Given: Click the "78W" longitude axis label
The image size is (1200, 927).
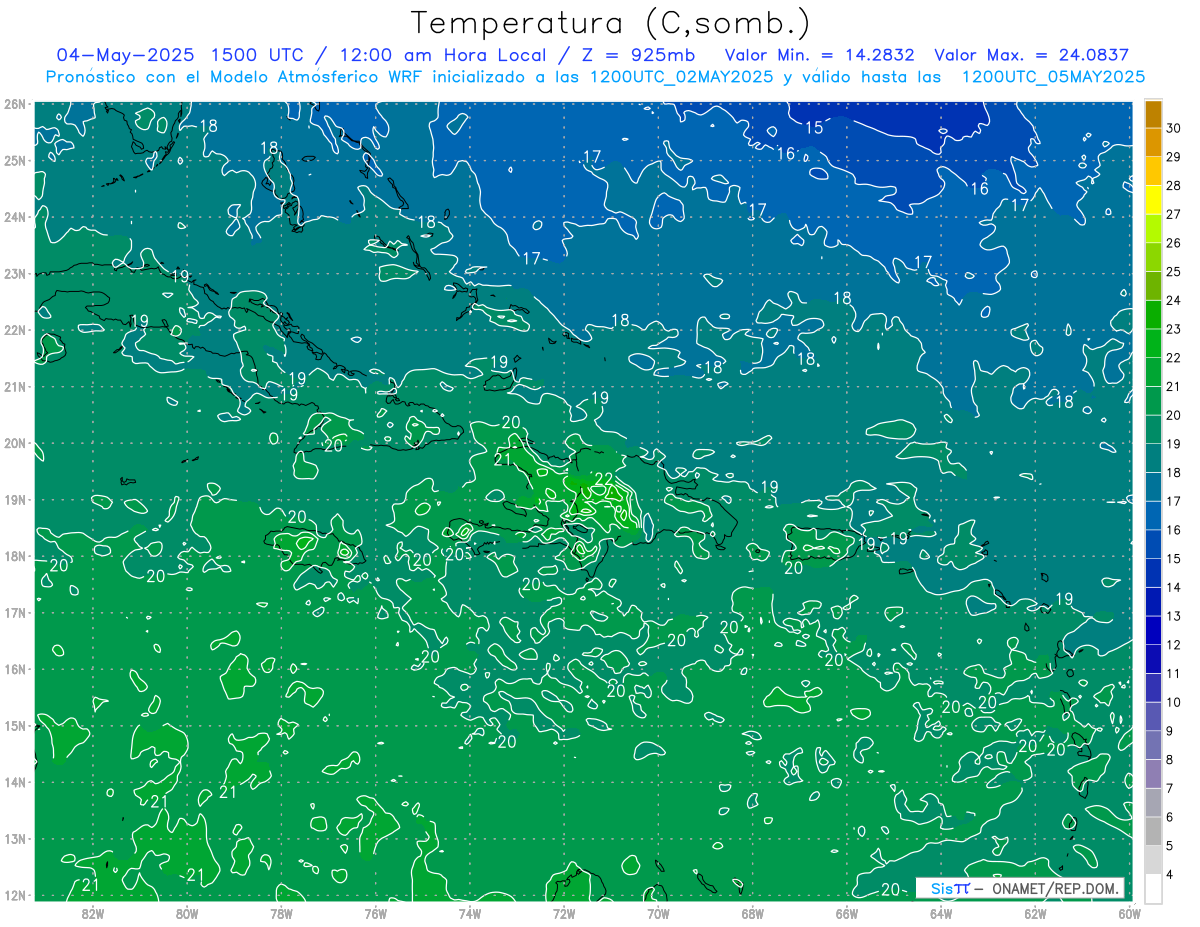Looking at the screenshot, I should tap(281, 912).
